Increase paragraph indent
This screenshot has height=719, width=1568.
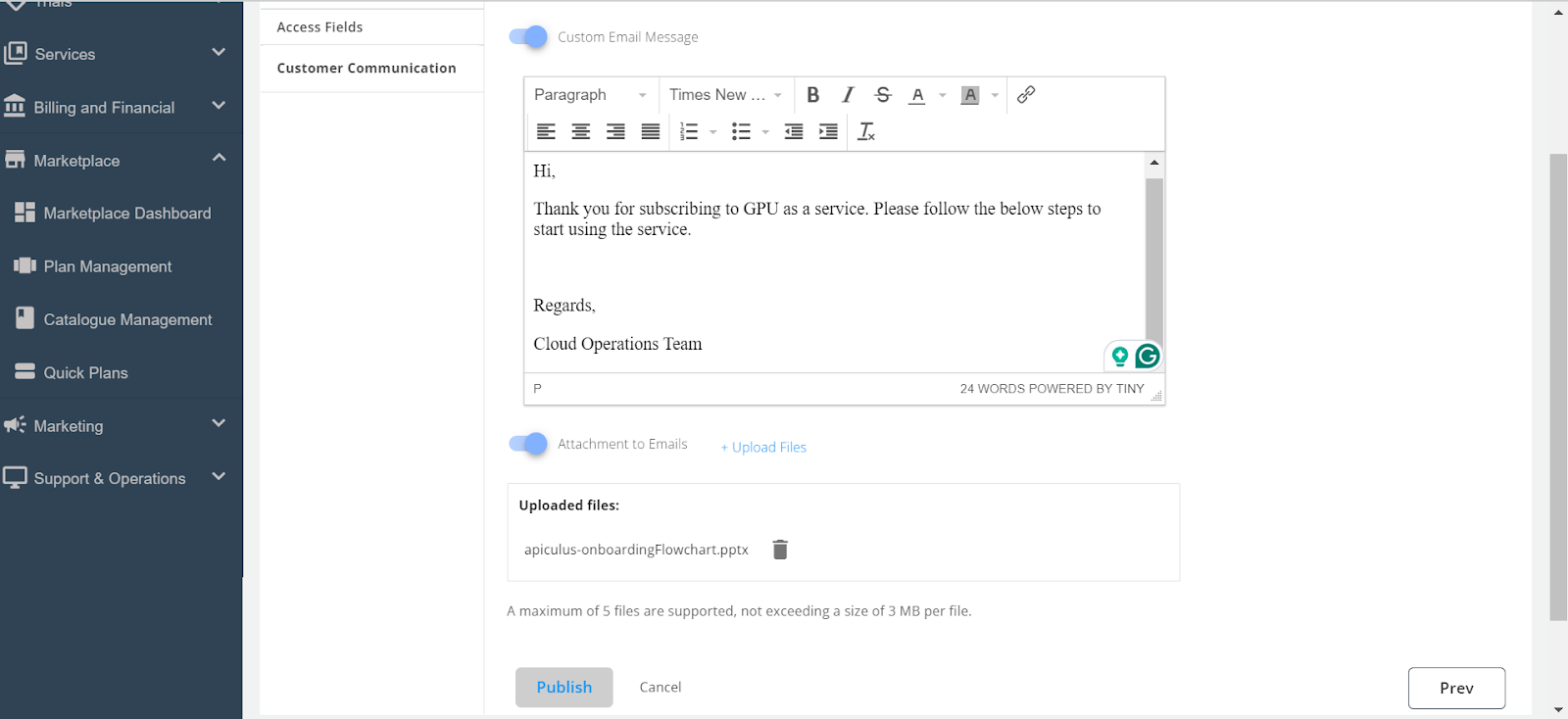828,131
